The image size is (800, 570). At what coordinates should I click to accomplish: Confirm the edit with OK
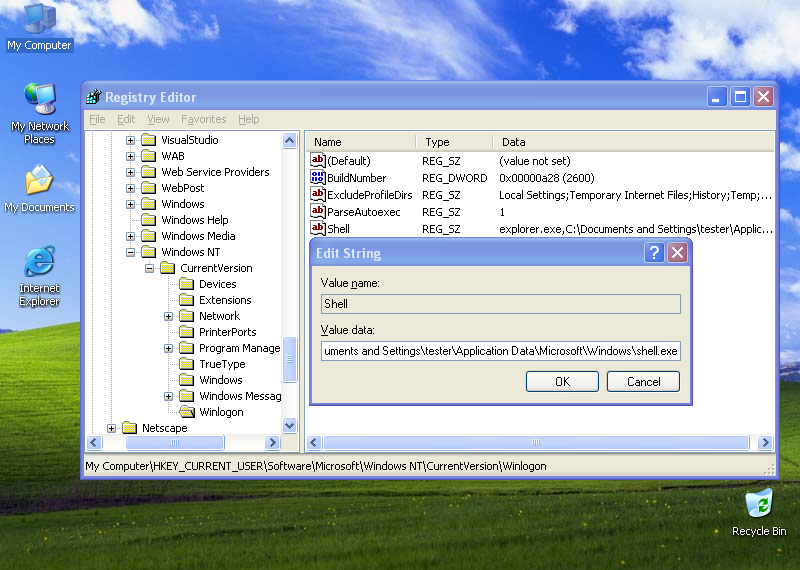562,382
